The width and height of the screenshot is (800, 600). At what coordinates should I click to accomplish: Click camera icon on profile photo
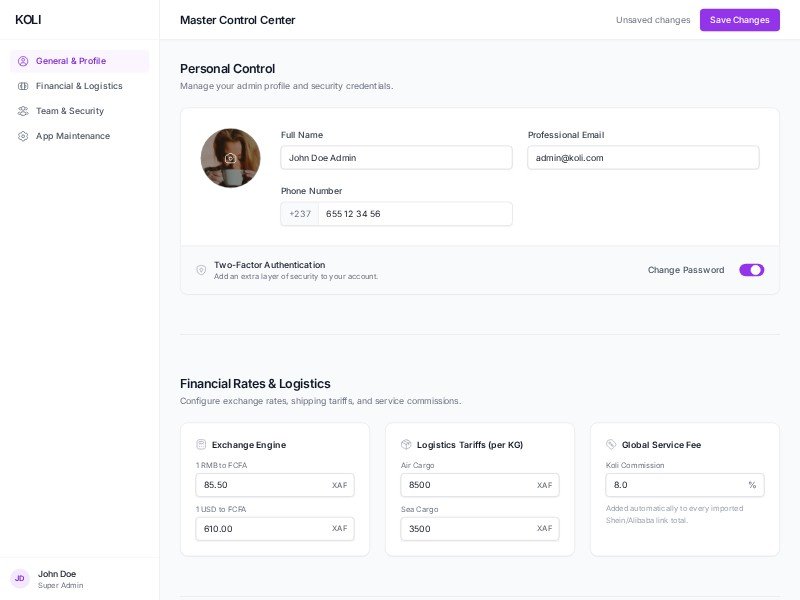click(x=230, y=158)
